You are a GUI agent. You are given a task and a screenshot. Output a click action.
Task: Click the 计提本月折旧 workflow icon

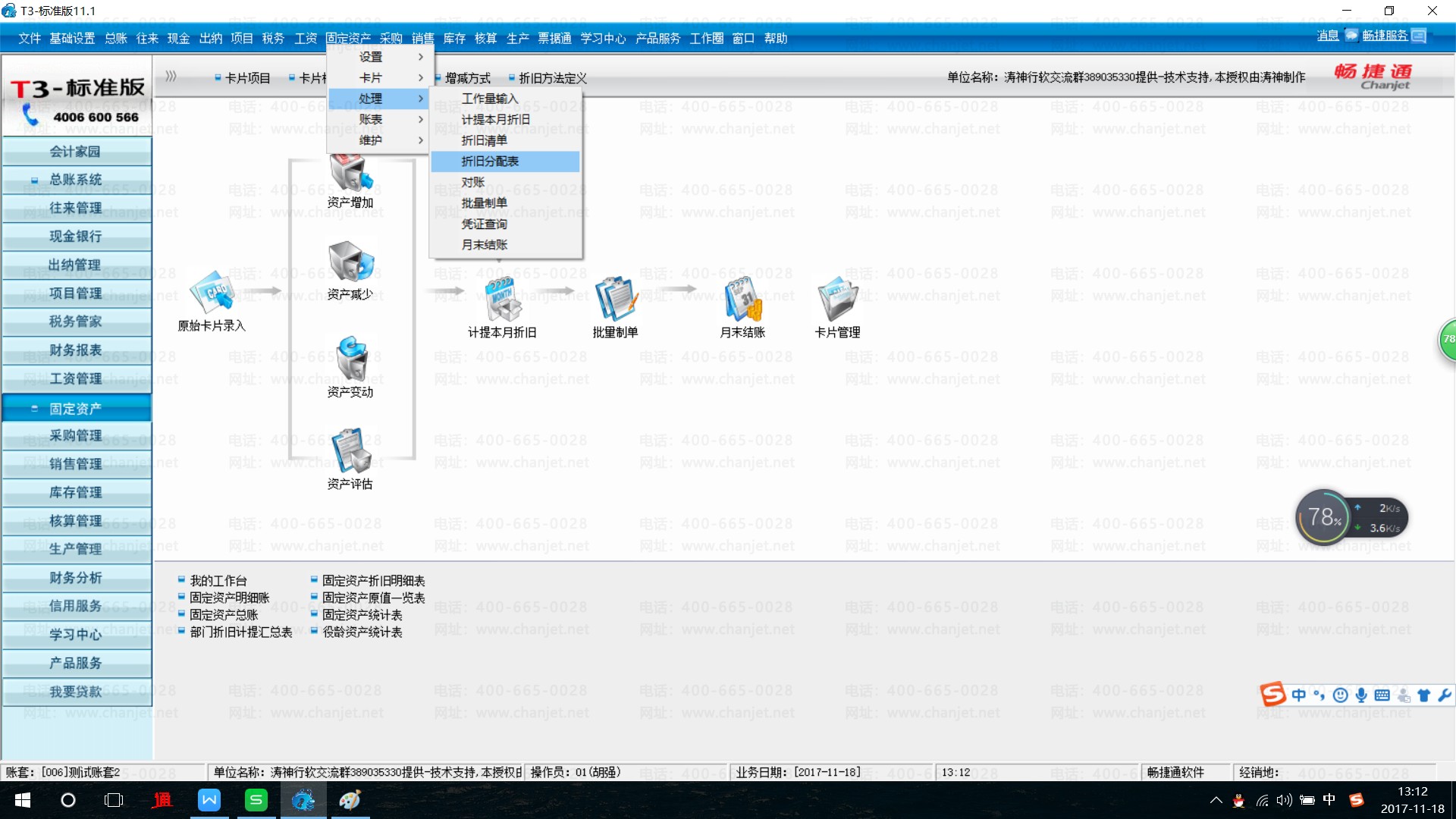tap(502, 299)
